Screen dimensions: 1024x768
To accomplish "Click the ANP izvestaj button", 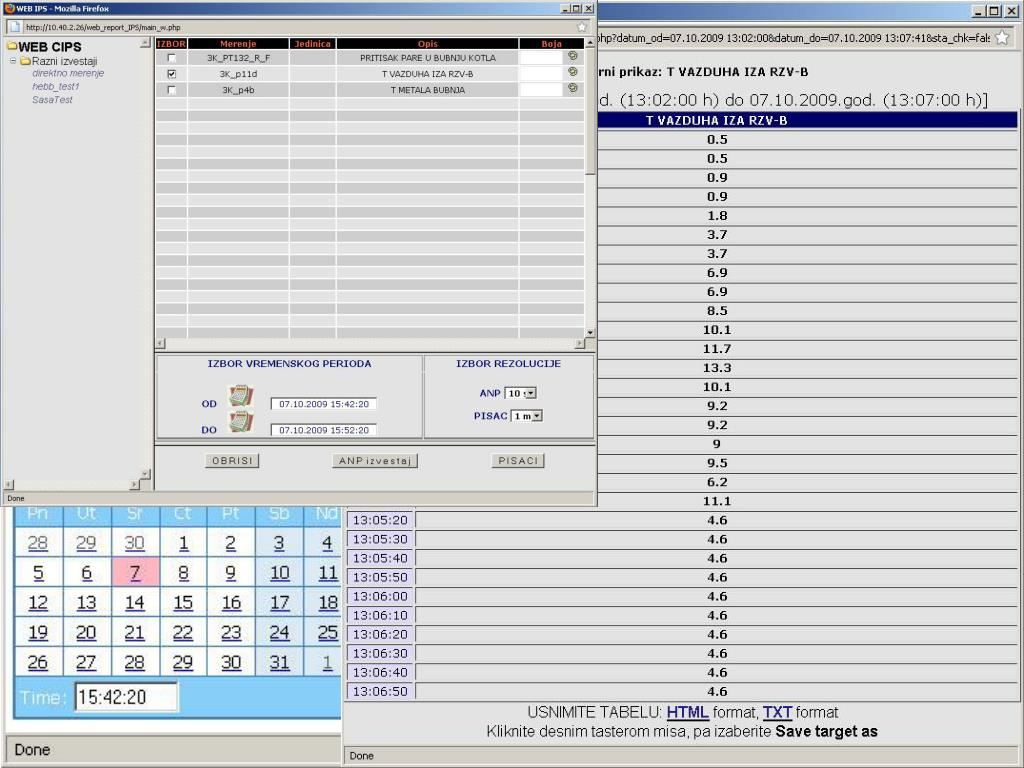I will [375, 460].
